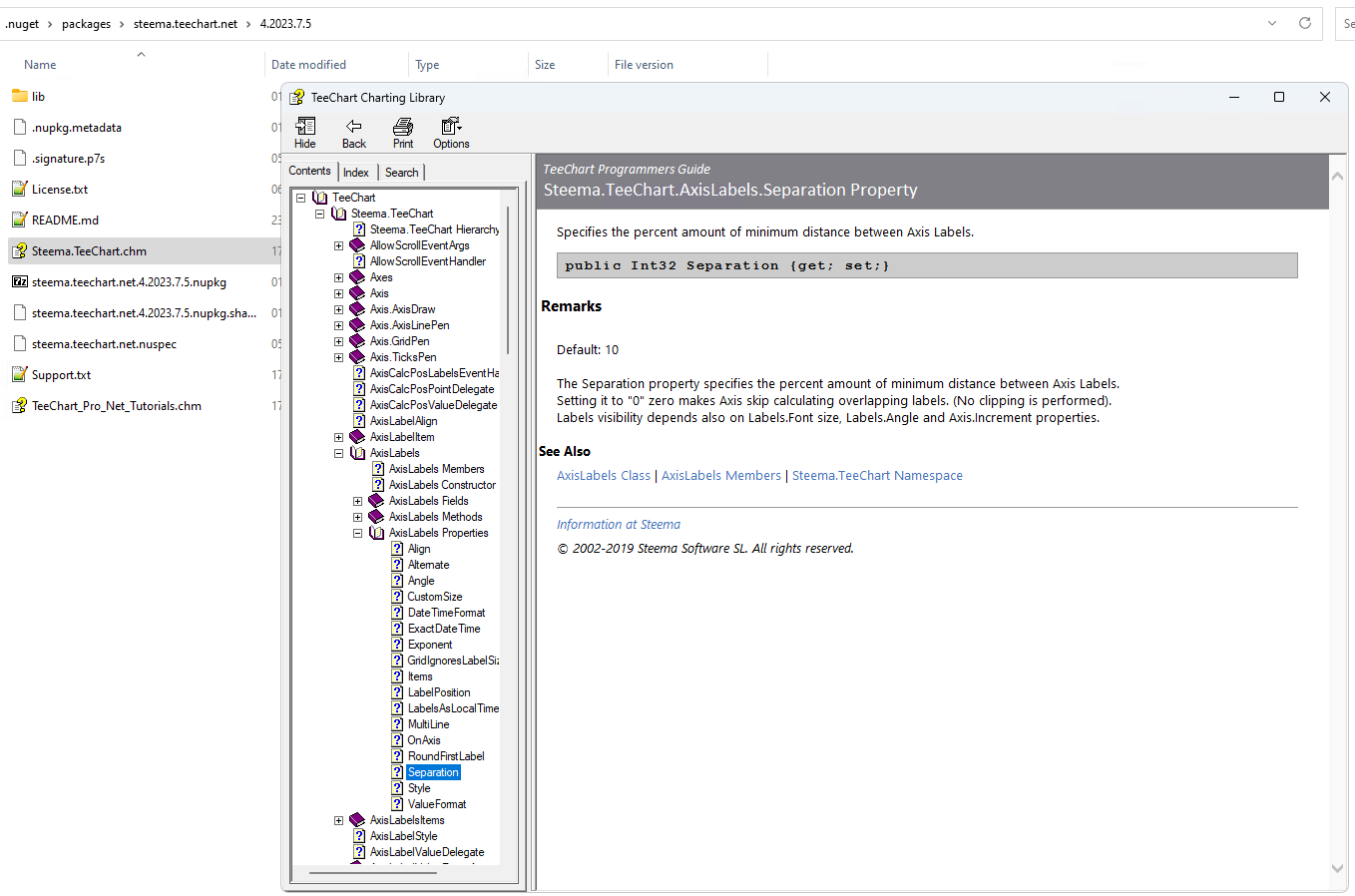Click the AxisLabels Members topic icon
This screenshot has width=1355, height=896.
tap(378, 469)
